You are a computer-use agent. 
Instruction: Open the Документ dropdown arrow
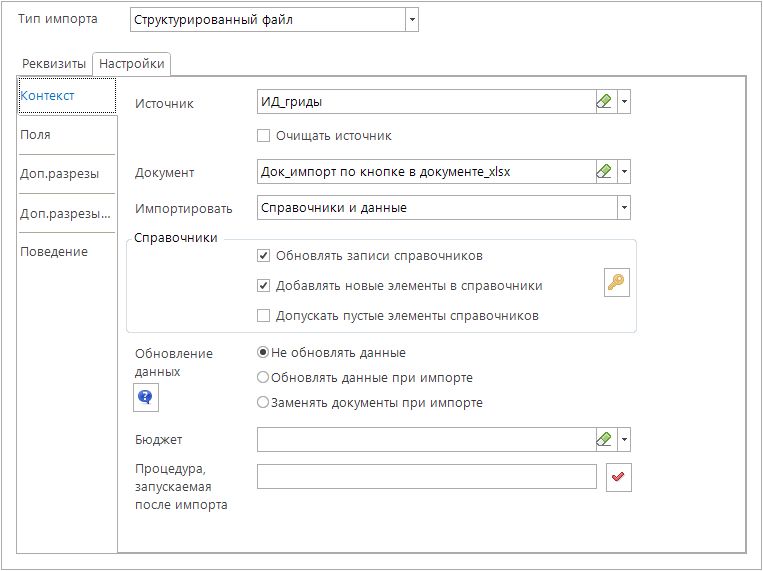[x=624, y=171]
